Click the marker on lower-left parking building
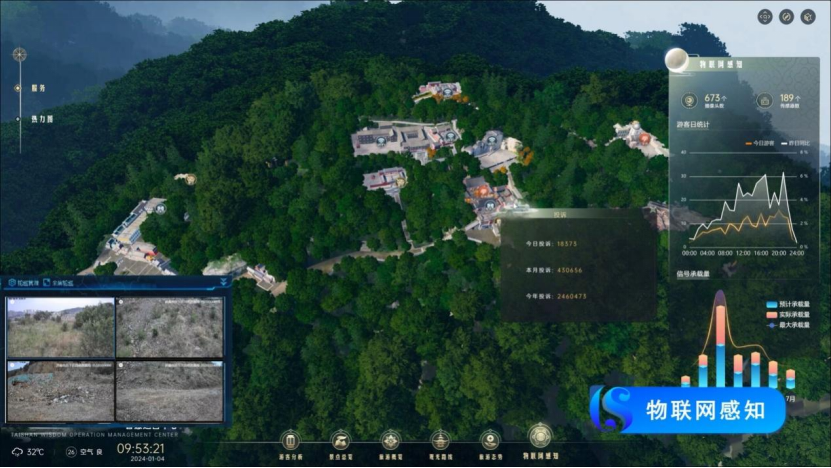The width and height of the screenshot is (831, 468). point(160,208)
